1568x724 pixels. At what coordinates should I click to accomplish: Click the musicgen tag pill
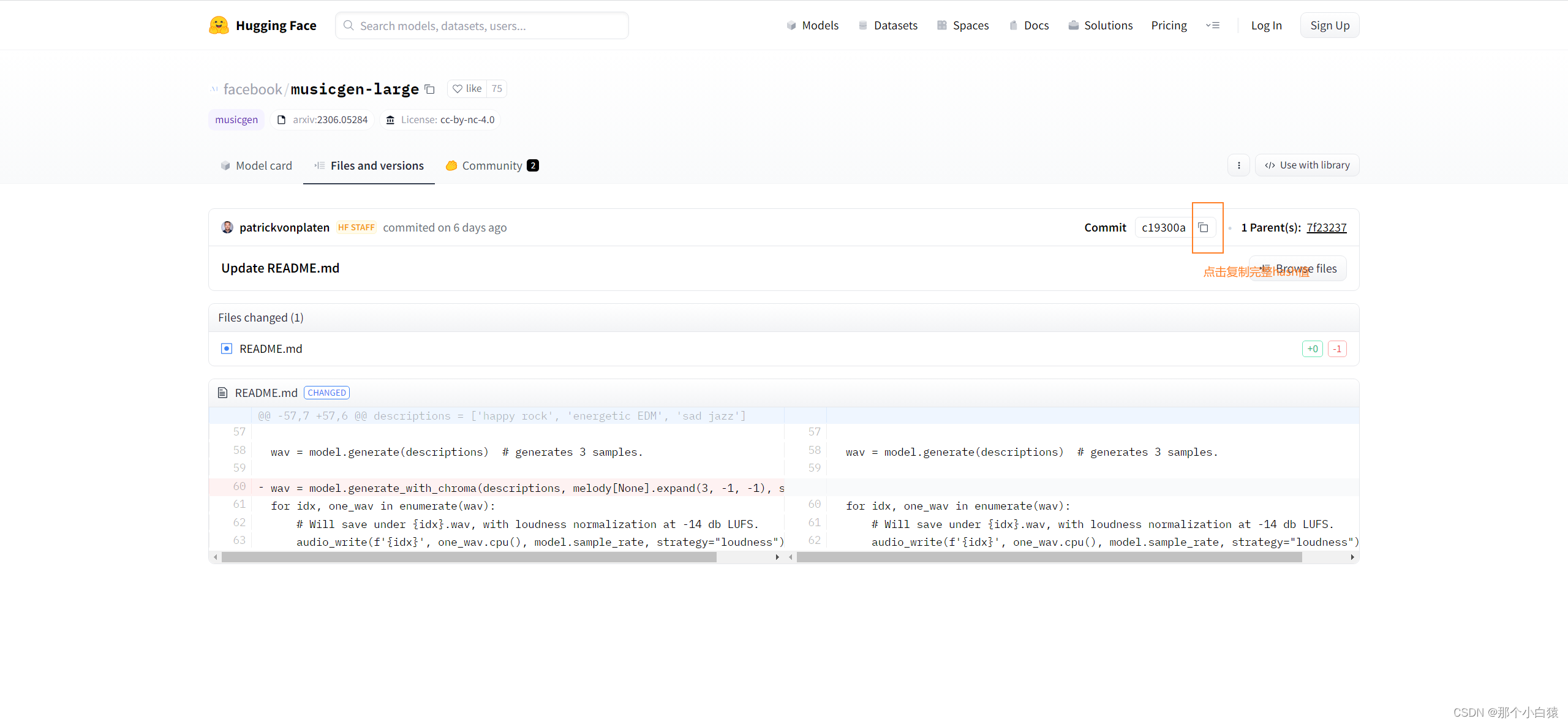(236, 119)
